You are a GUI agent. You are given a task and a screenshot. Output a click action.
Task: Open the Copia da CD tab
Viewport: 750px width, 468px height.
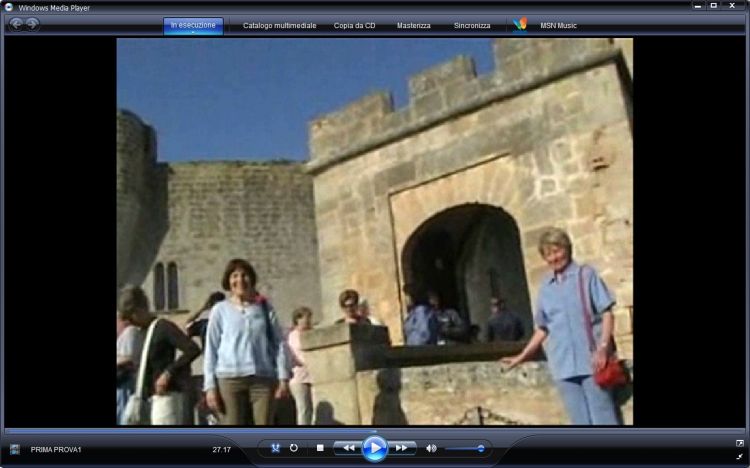pyautogui.click(x=354, y=25)
